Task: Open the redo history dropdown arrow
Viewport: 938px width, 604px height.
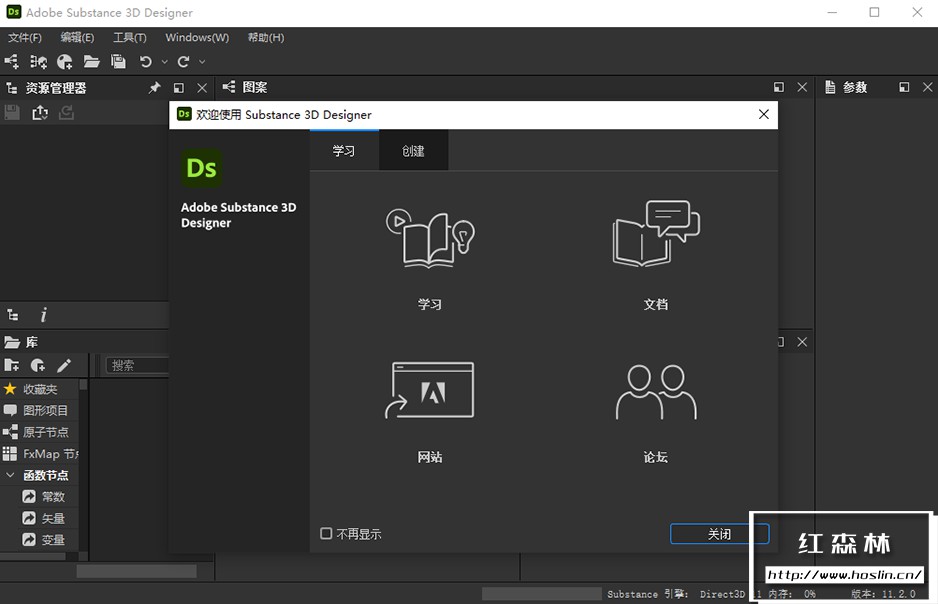Action: point(202,62)
